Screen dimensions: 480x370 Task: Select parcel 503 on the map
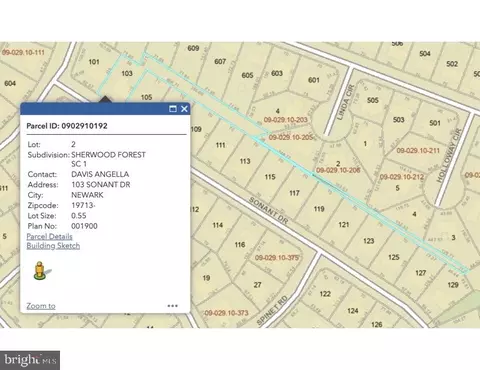[399, 119]
